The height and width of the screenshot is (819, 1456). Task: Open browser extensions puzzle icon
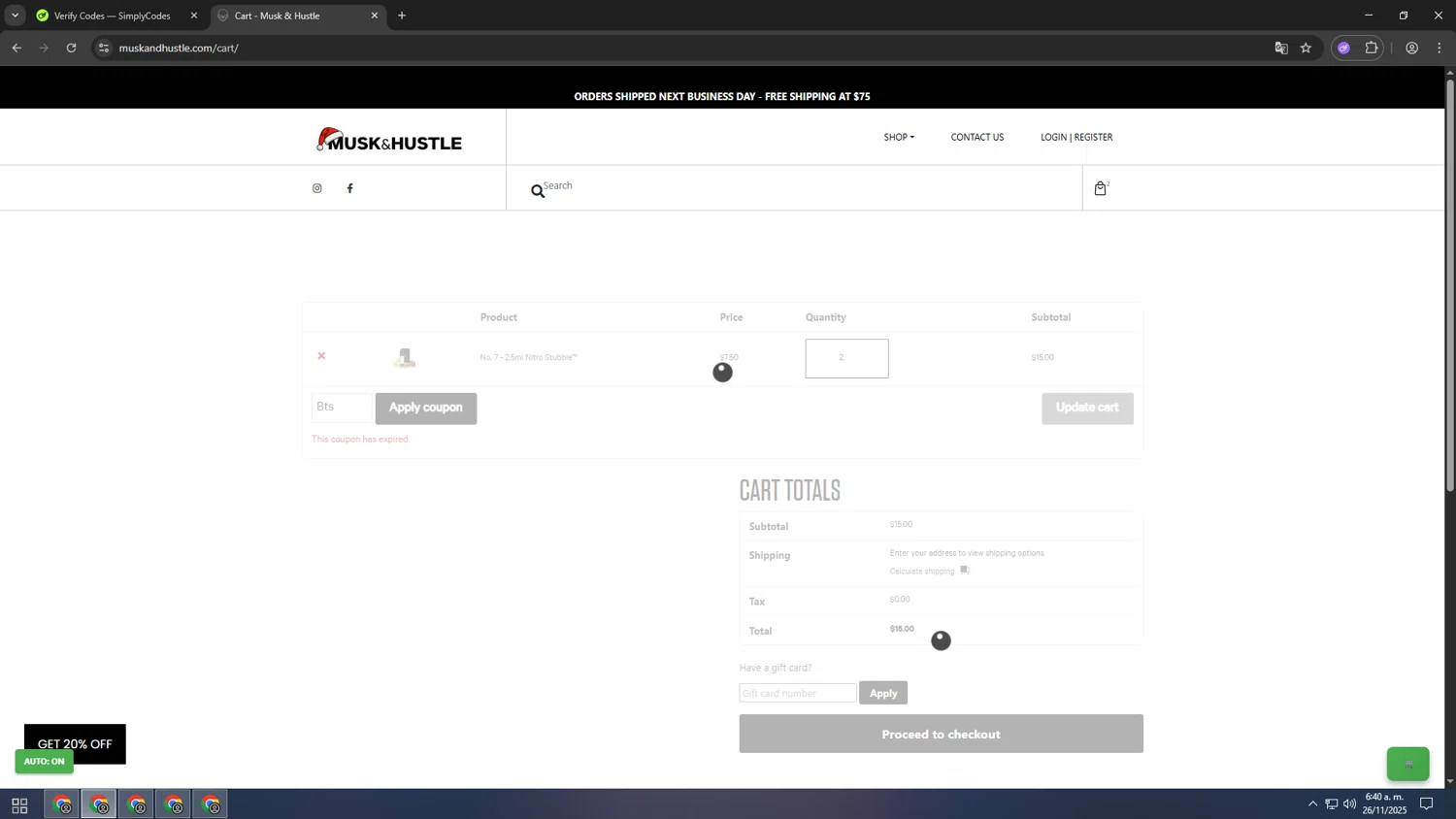click(x=1371, y=48)
